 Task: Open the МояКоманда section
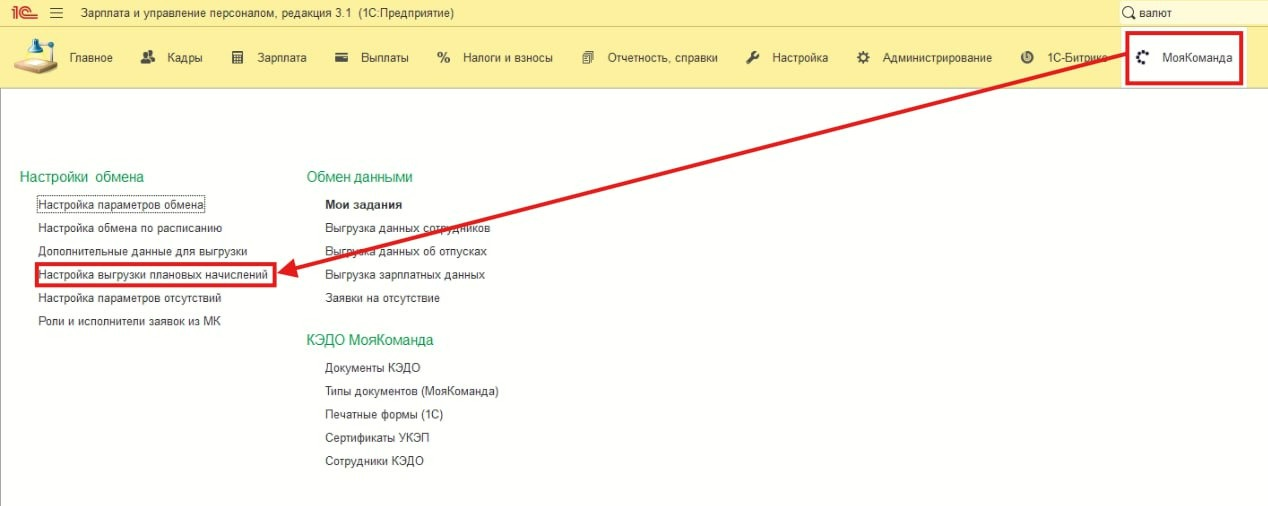coord(1185,57)
